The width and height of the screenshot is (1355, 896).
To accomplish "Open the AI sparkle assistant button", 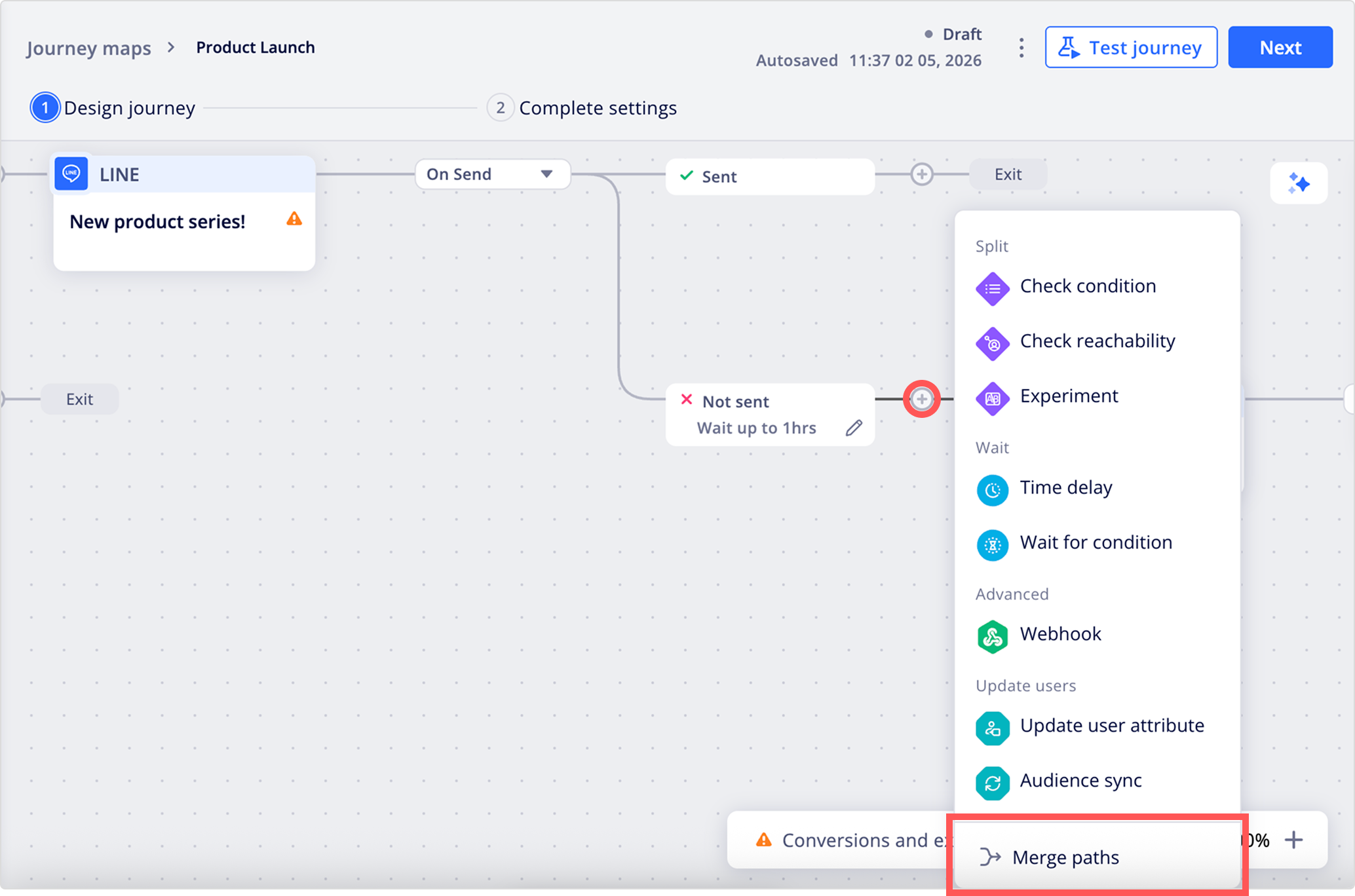I will (1298, 183).
